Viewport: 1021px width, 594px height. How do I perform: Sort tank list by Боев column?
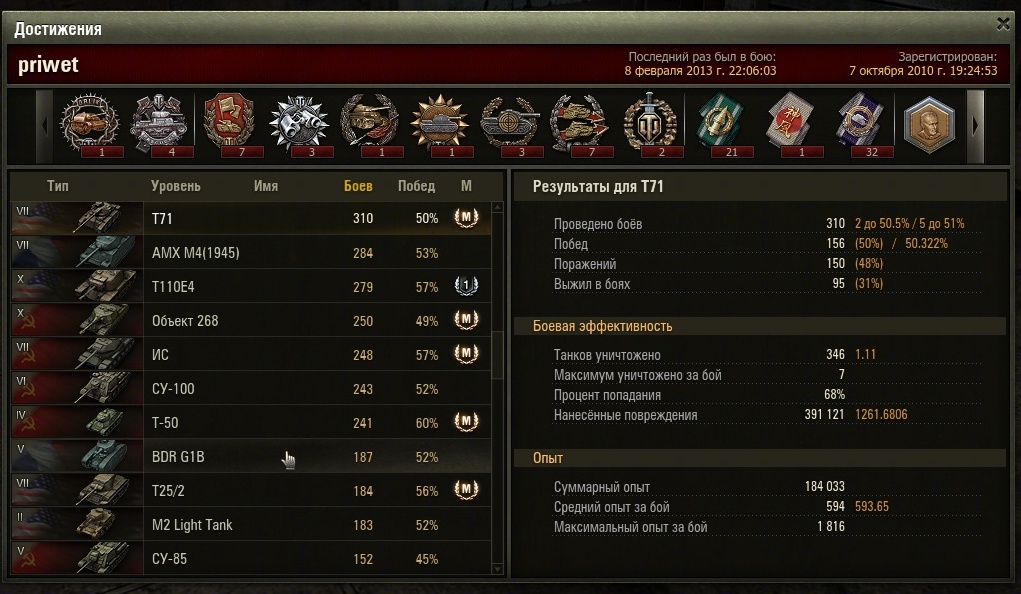point(358,186)
